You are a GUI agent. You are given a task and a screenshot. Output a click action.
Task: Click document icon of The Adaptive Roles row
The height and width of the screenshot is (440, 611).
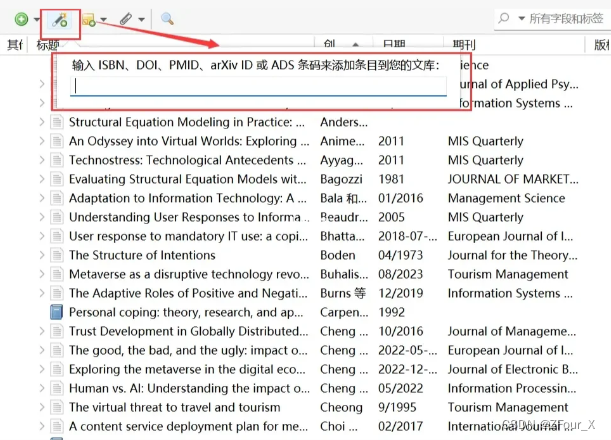click(x=57, y=293)
